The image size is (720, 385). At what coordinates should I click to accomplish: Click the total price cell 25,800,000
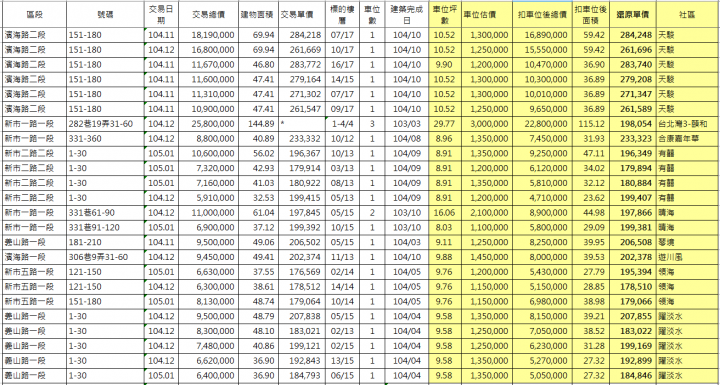208,124
